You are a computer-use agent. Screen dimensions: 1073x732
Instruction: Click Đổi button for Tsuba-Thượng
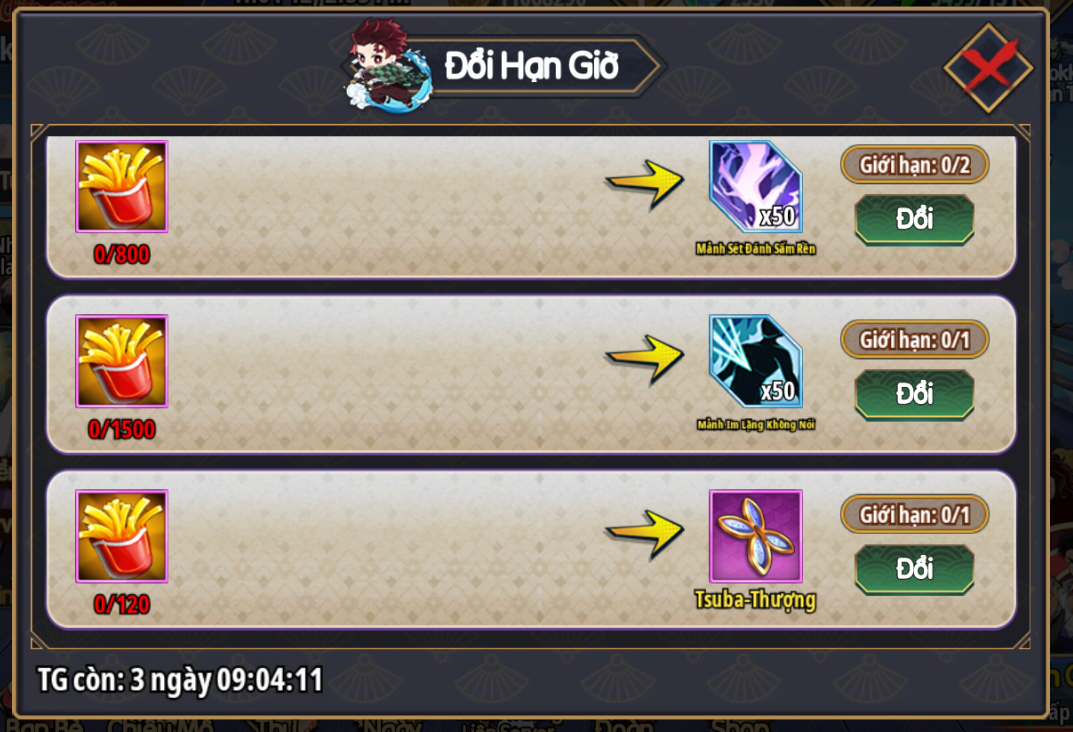pyautogui.click(x=914, y=569)
